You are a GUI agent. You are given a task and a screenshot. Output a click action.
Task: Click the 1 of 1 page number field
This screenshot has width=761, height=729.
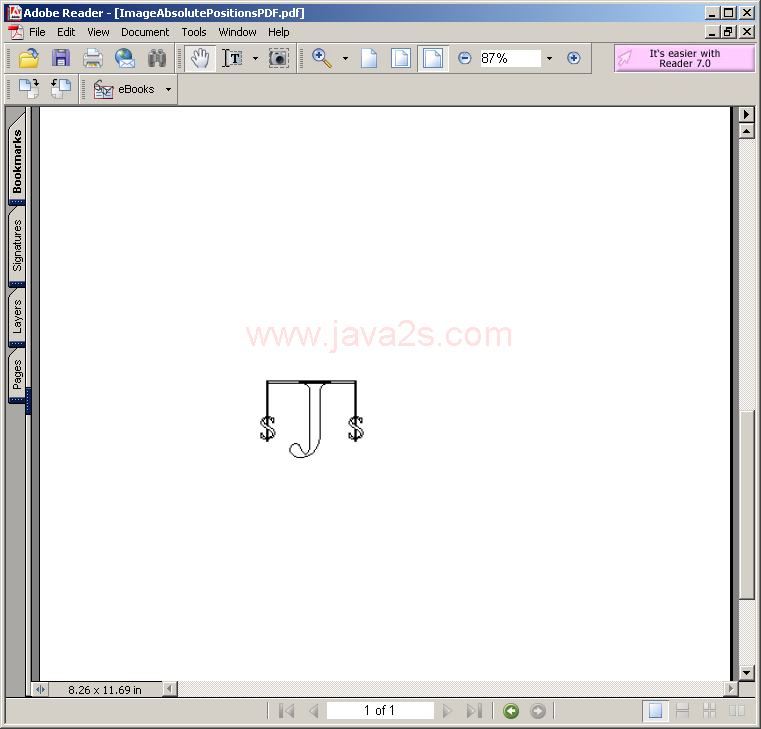coord(380,711)
